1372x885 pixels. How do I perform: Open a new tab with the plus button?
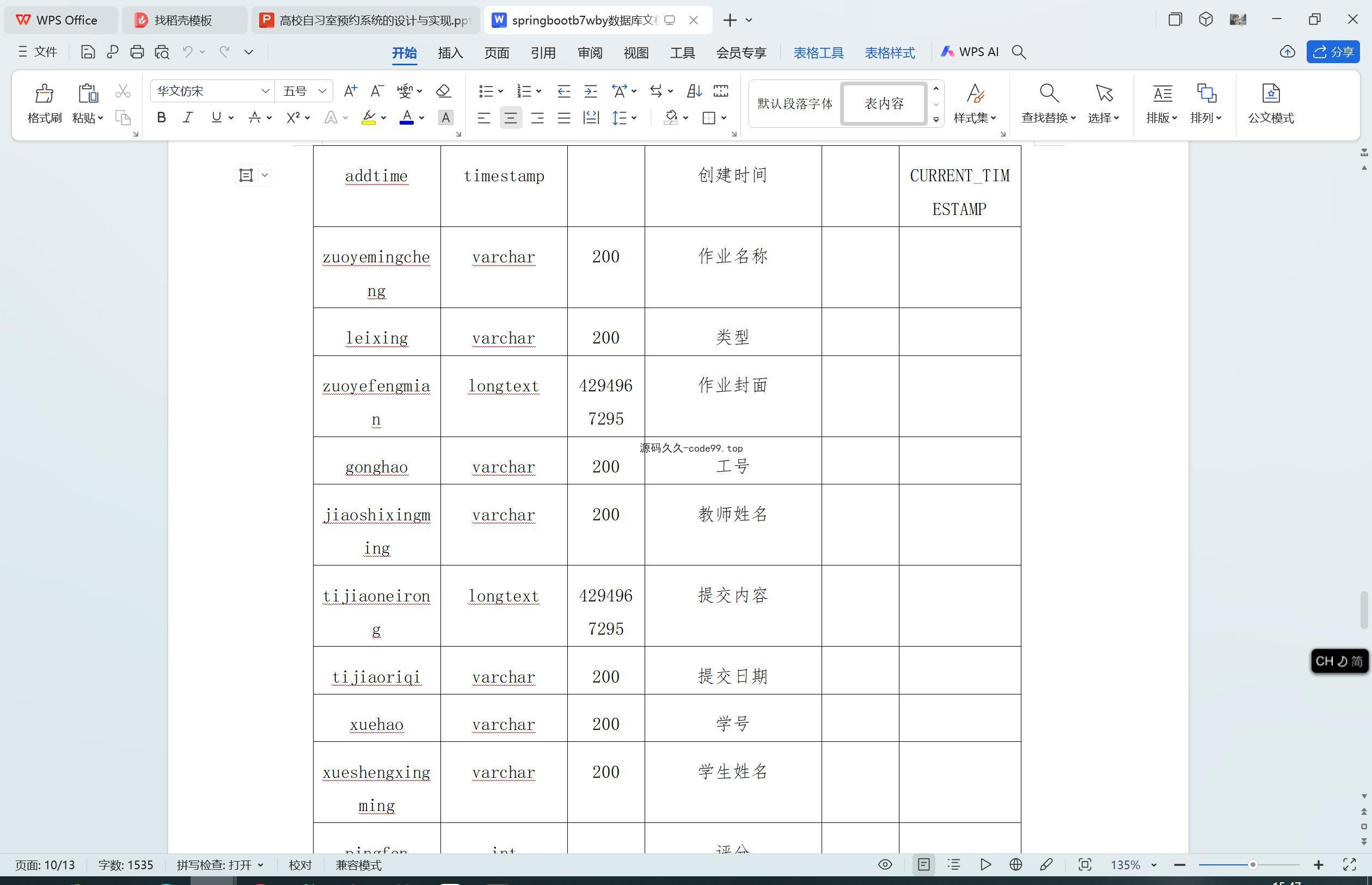click(730, 20)
